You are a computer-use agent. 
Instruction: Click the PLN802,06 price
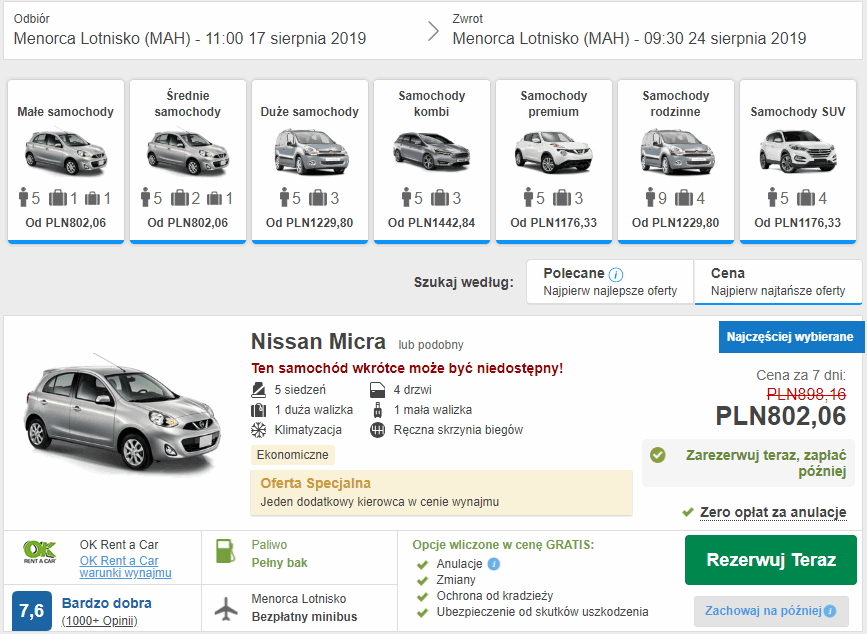coord(781,416)
